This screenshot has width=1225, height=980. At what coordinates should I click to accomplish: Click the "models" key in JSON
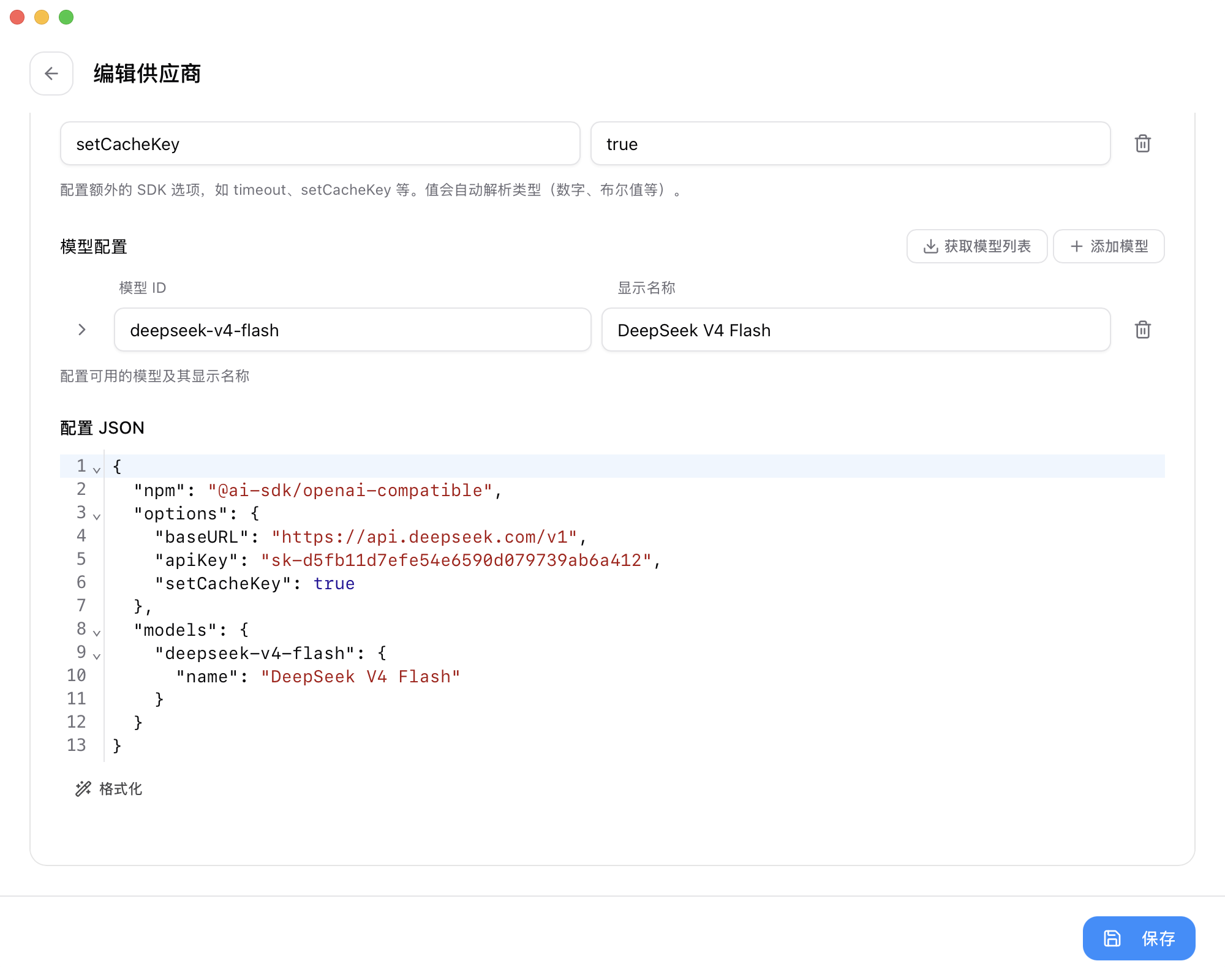(175, 630)
